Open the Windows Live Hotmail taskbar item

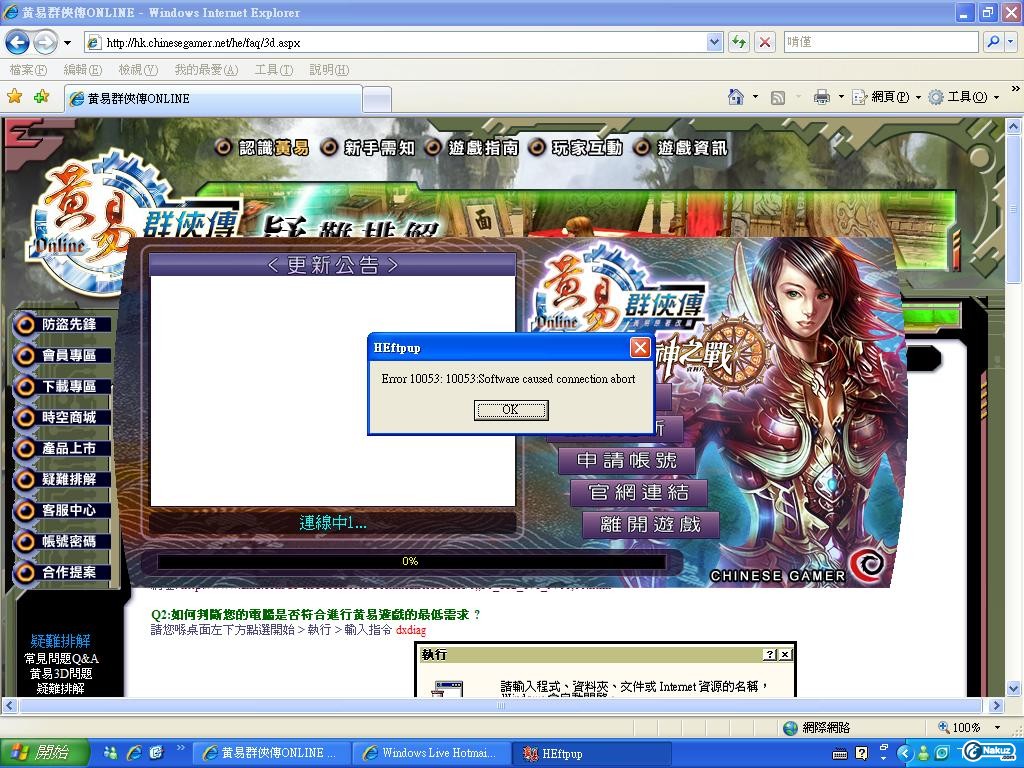click(431, 753)
